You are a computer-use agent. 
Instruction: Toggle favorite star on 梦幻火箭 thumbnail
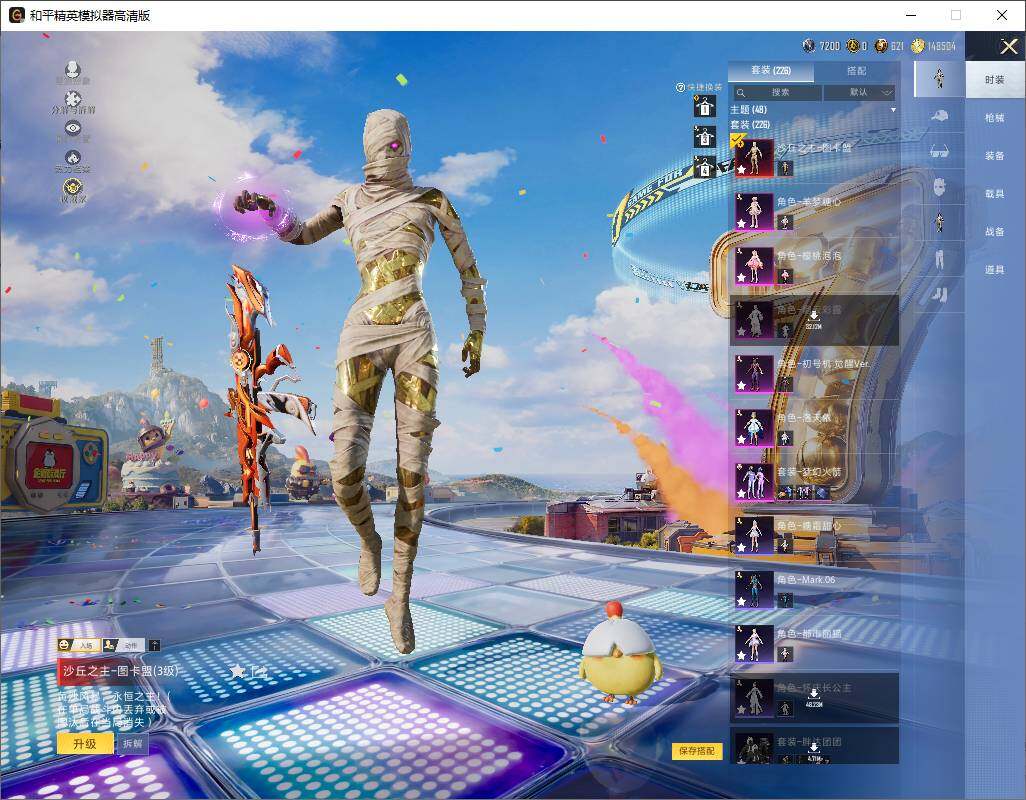tap(741, 494)
